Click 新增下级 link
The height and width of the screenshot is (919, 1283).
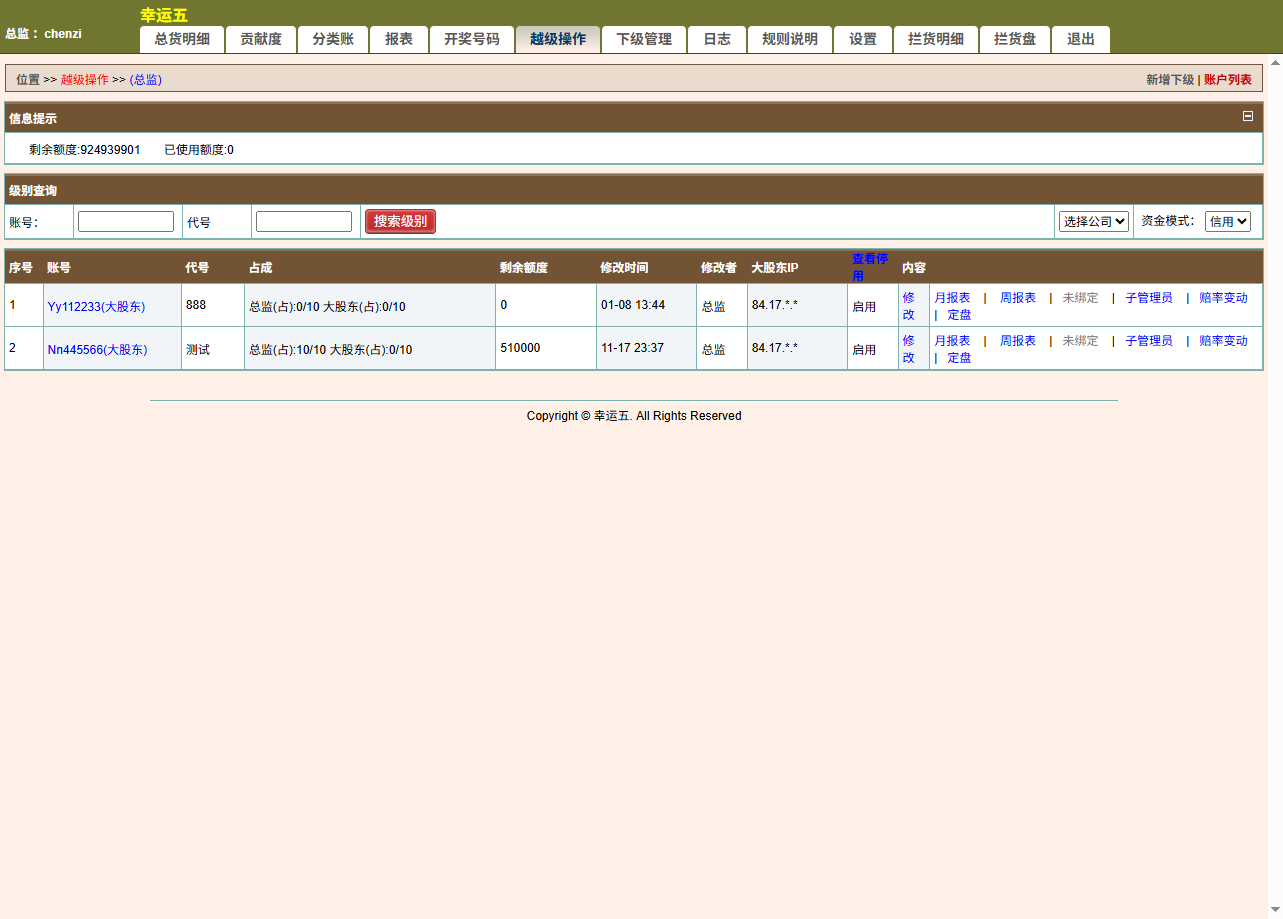(1169, 79)
